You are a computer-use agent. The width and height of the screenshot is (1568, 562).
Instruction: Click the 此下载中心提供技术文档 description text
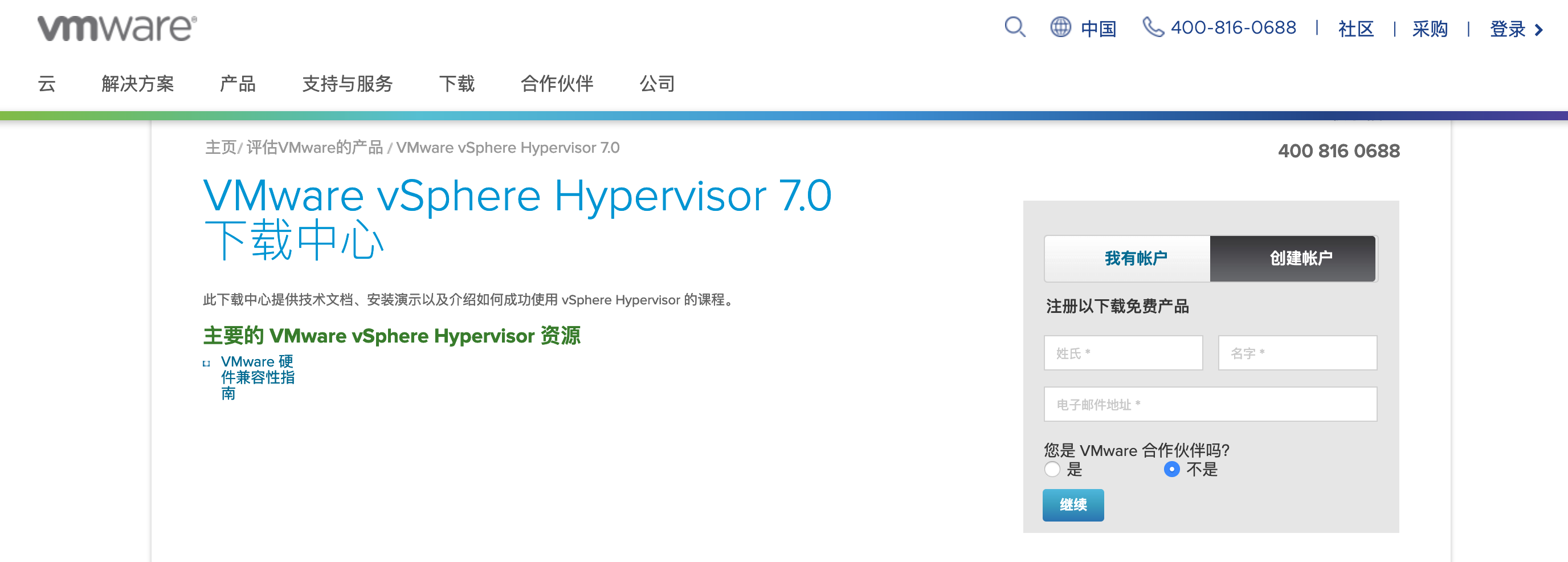(x=470, y=300)
